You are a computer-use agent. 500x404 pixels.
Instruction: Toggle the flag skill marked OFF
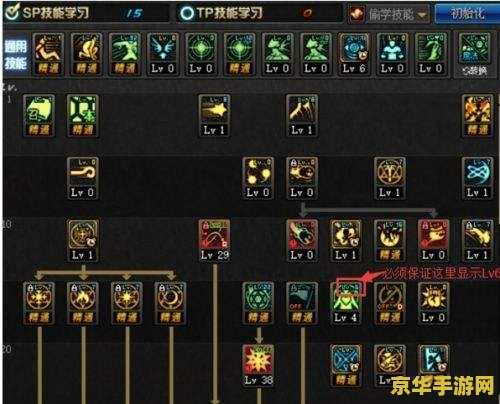(x=302, y=303)
